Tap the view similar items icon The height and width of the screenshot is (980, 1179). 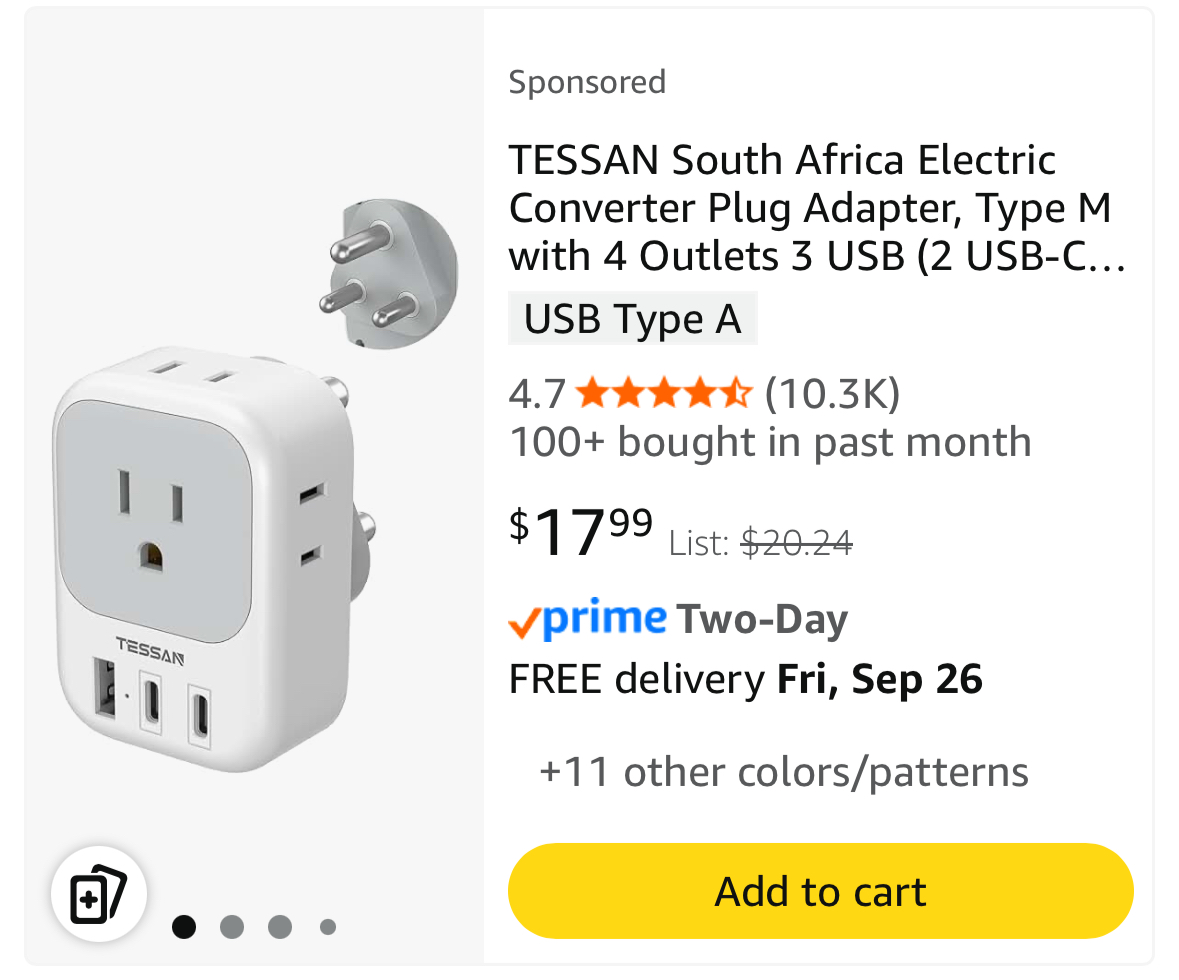[99, 892]
